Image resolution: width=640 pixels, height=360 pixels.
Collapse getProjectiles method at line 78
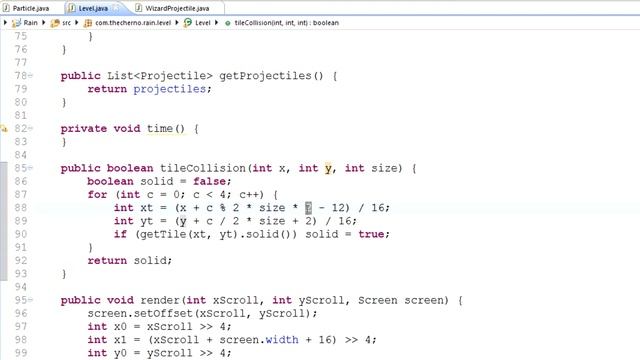coord(31,76)
